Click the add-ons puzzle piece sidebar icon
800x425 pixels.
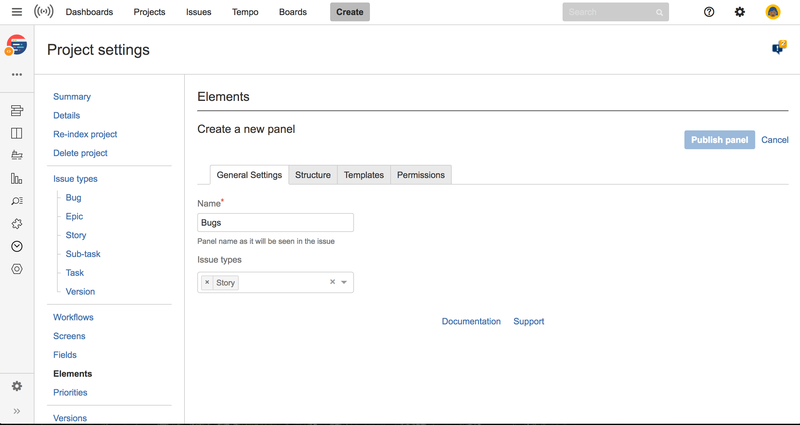pyautogui.click(x=16, y=224)
